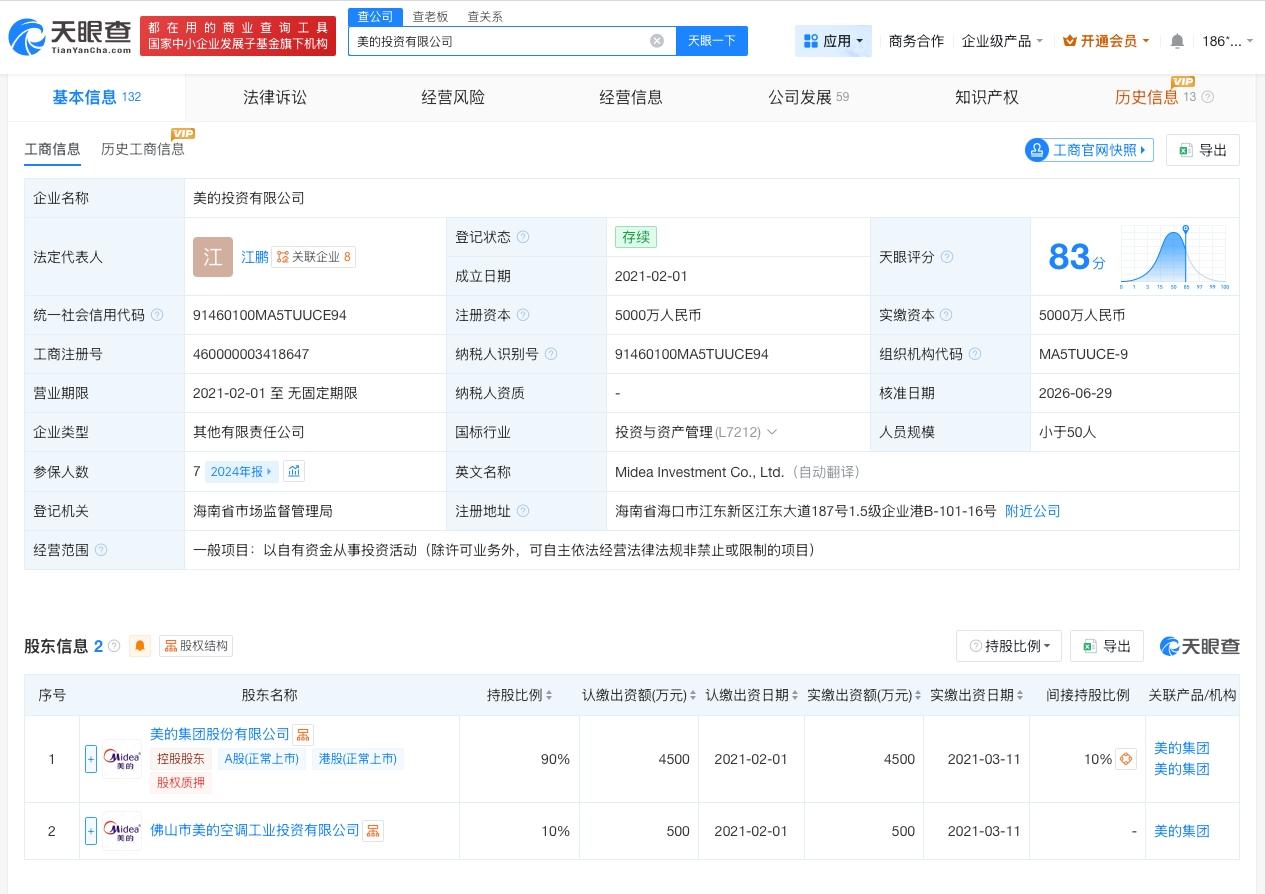Screen dimensions: 1265x894
Task: Open the TianYanCha logo homepage
Action: [x=70, y=37]
